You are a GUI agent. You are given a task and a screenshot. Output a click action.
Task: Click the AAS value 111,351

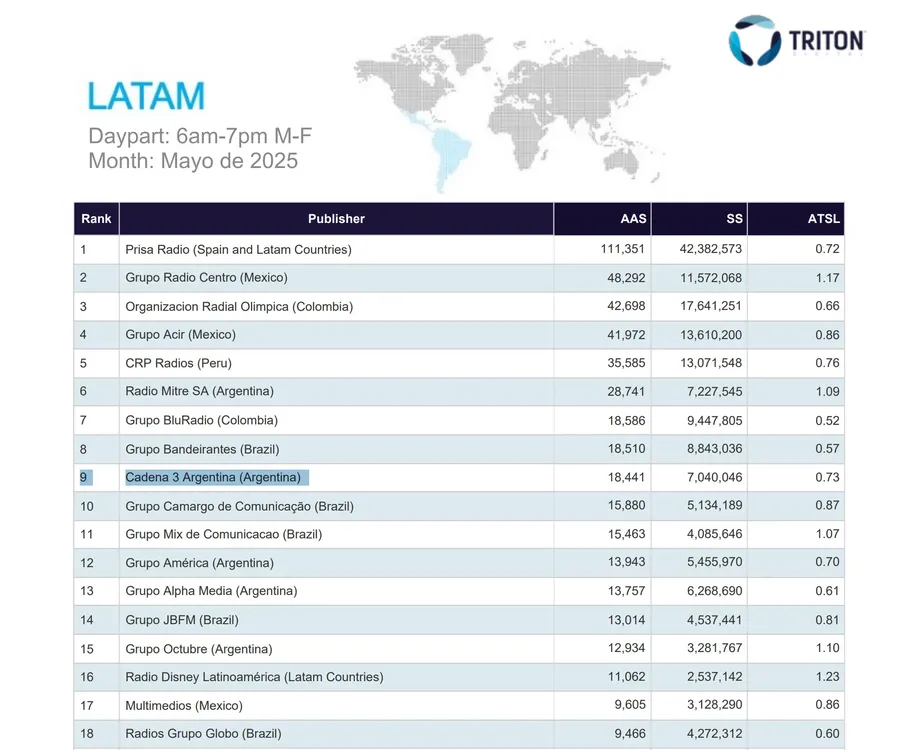(x=623, y=249)
